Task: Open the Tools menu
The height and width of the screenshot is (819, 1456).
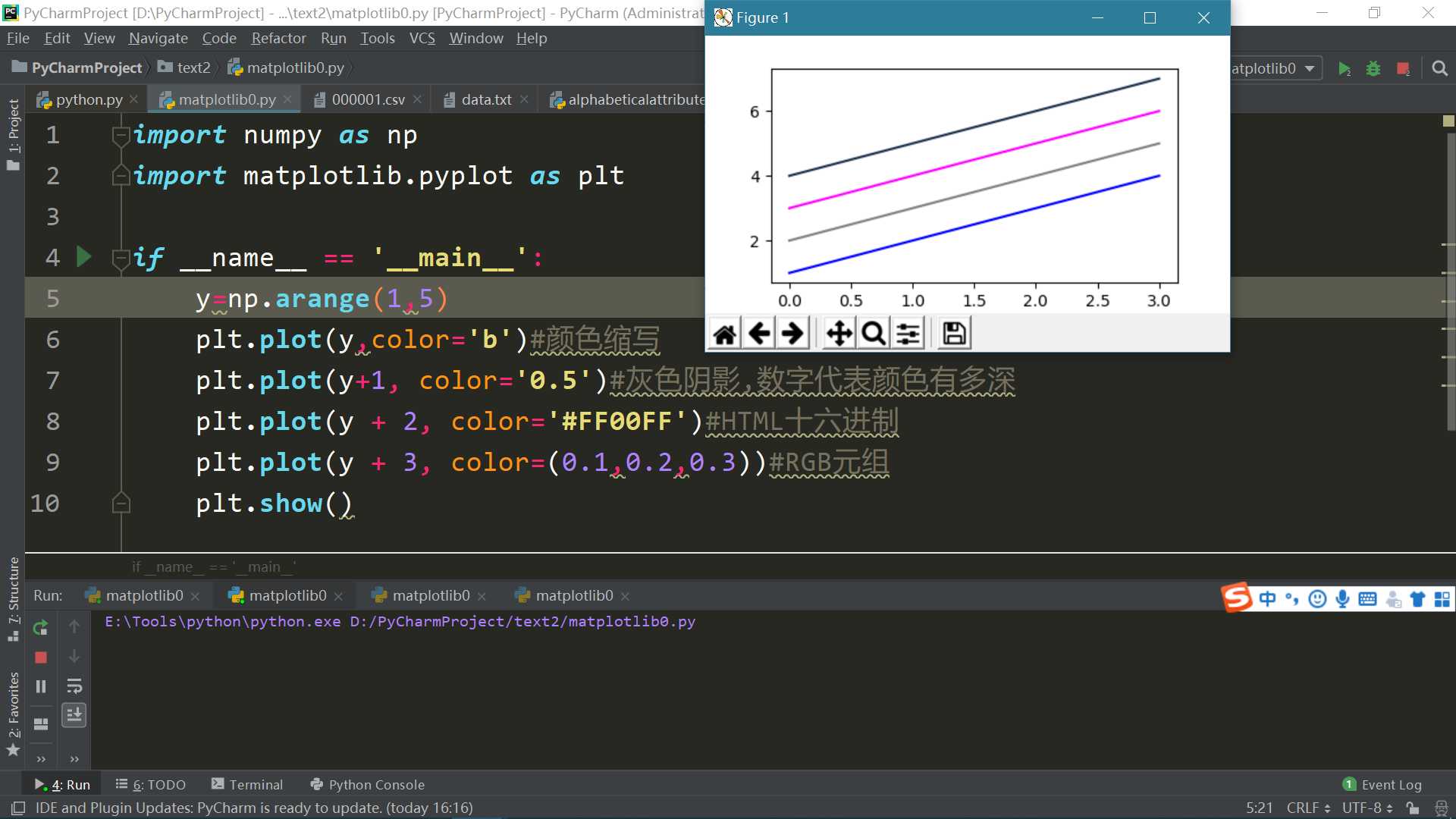Action: click(x=377, y=38)
